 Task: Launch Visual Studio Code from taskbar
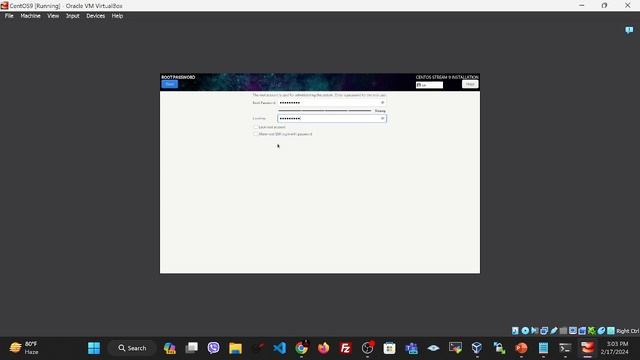pyautogui.click(x=280, y=348)
